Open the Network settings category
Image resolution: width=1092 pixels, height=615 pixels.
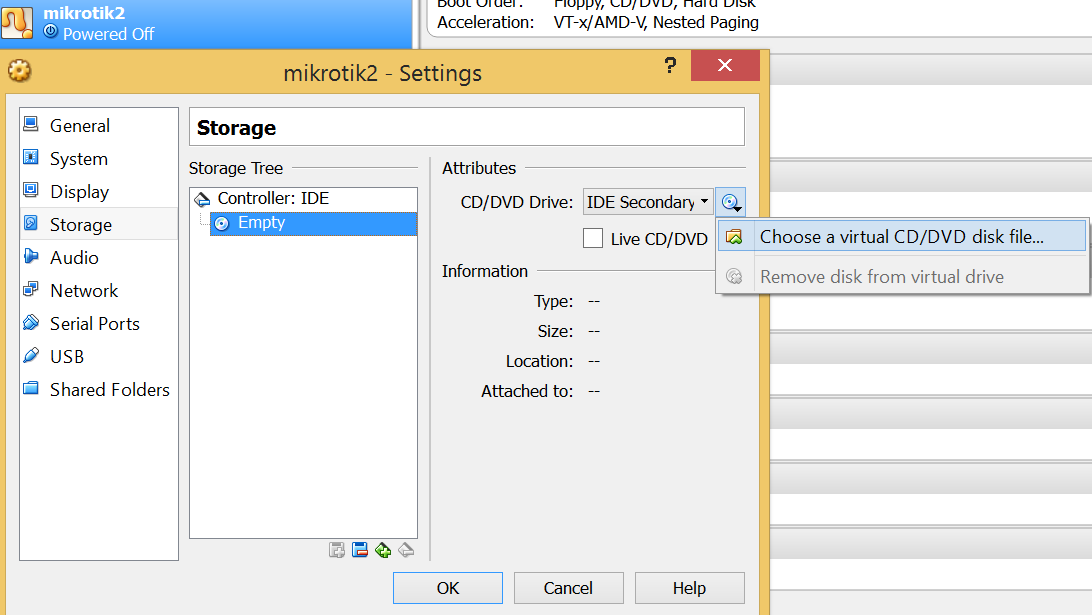[99, 290]
